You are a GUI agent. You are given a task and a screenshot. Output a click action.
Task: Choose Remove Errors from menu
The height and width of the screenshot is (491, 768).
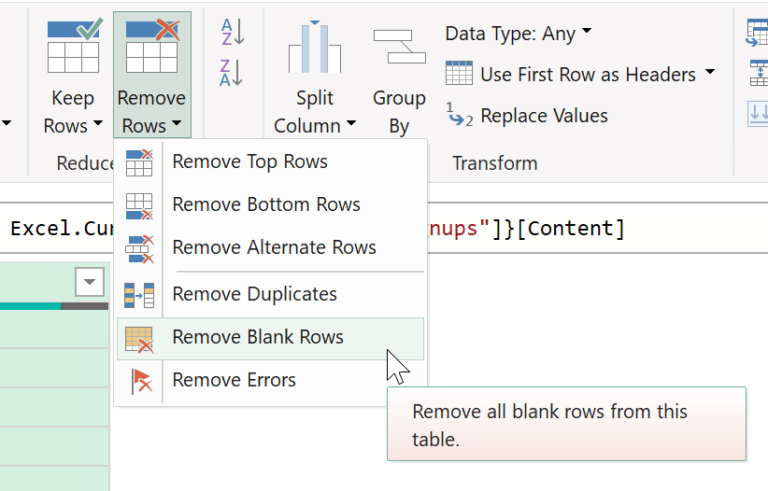tap(270, 380)
